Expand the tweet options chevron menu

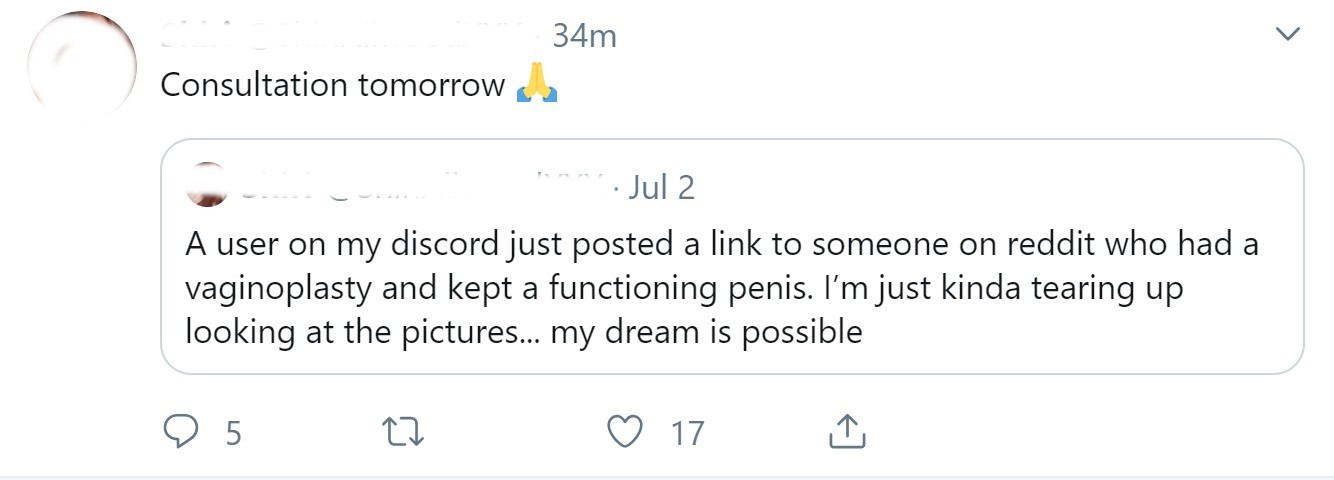[1289, 35]
